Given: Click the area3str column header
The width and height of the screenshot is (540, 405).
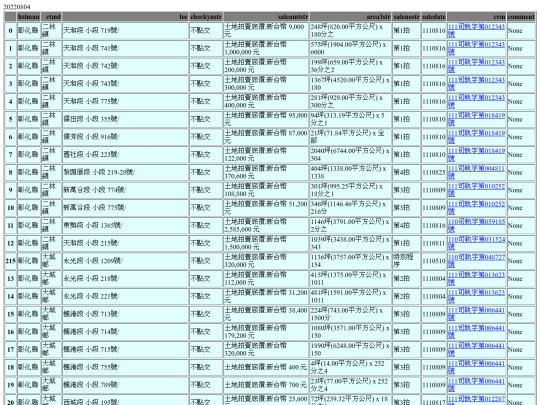Looking at the screenshot, I should 351,17.
